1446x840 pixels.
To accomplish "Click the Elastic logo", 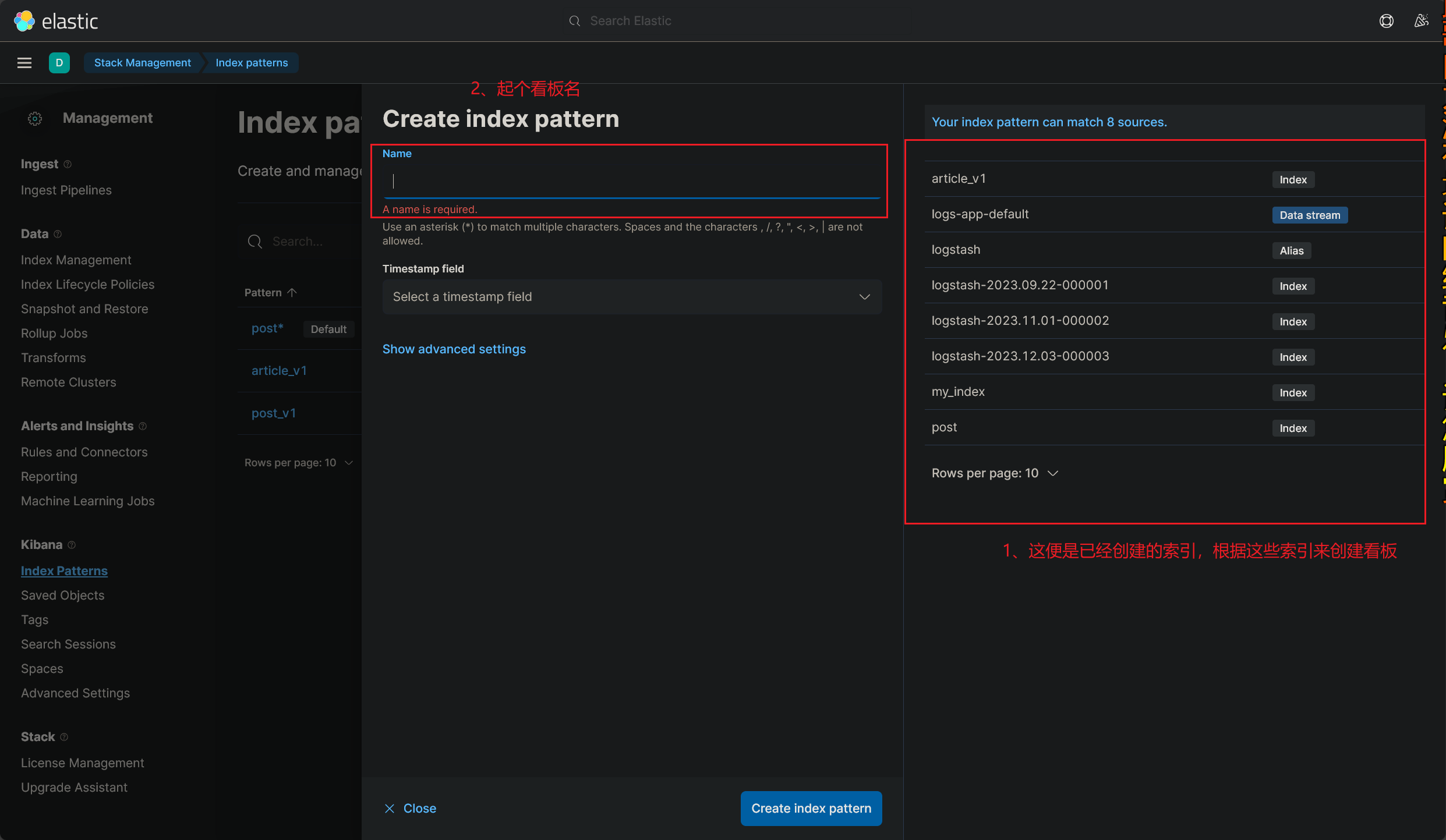I will (56, 21).
